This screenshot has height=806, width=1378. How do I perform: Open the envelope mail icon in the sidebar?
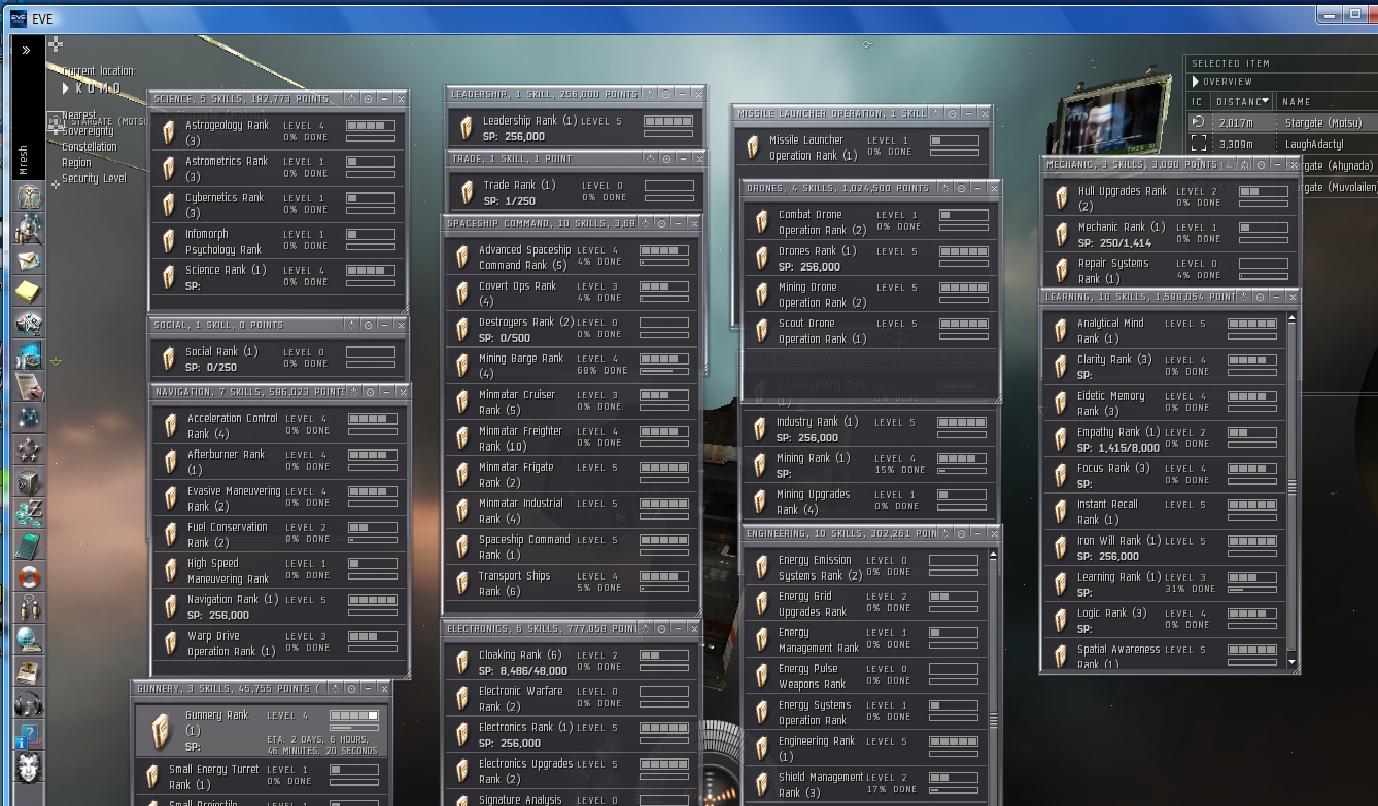28,260
